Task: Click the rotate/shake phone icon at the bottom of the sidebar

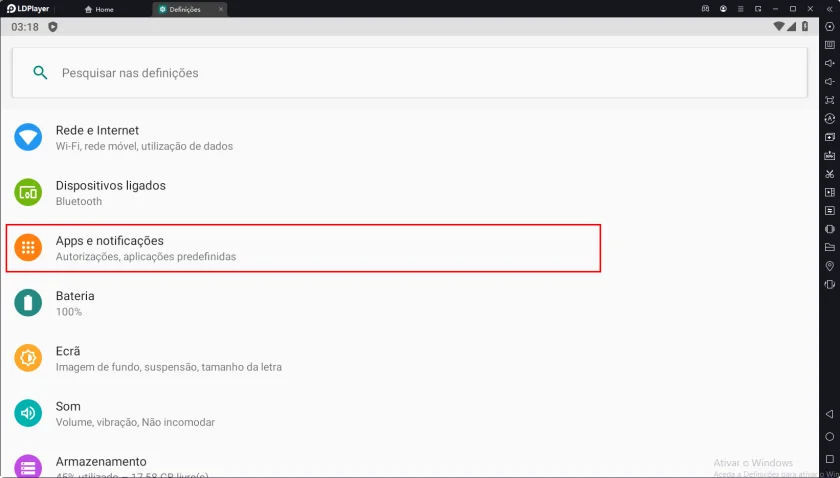Action: click(830, 284)
